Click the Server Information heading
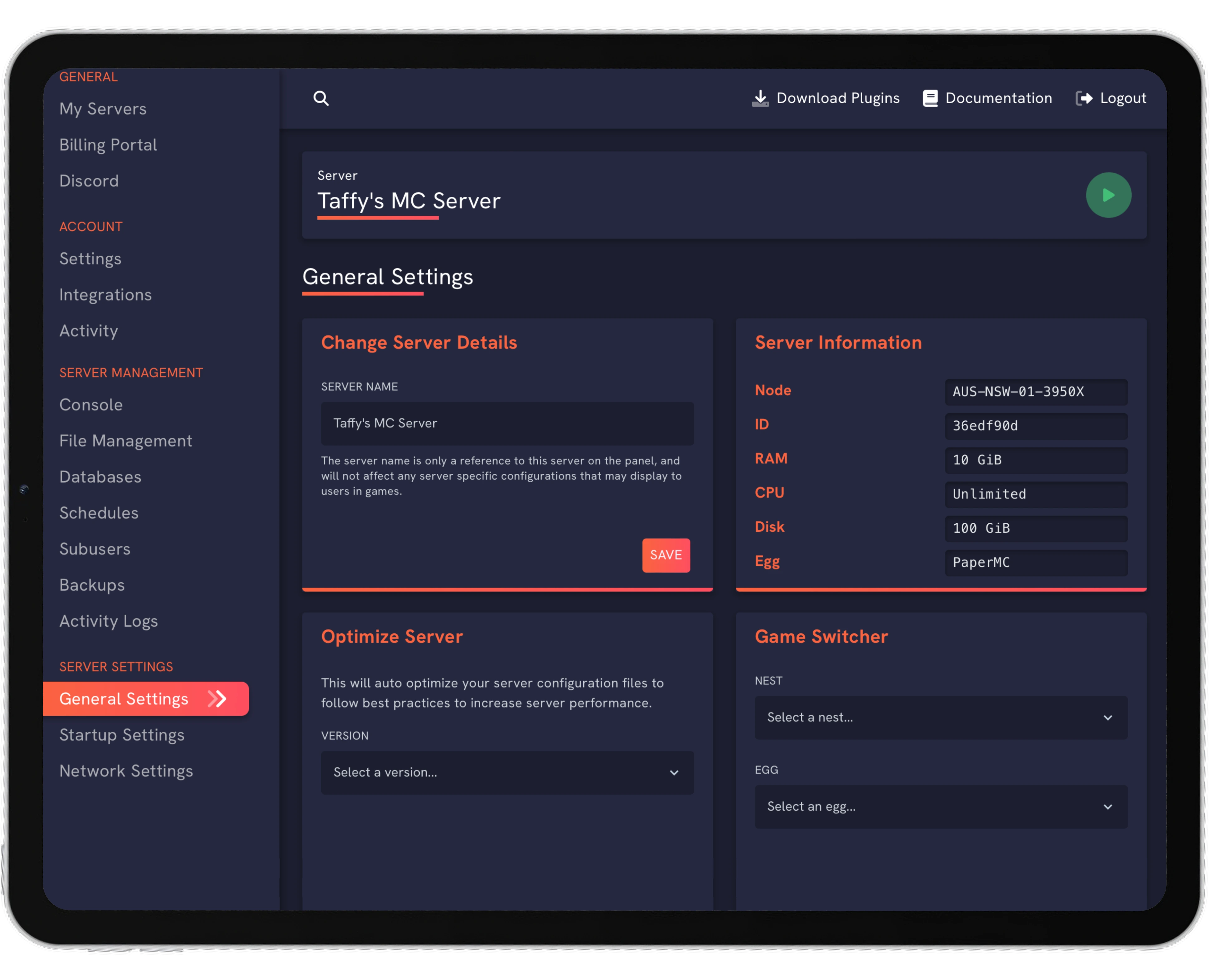This screenshot has height=980, width=1215. coord(838,343)
